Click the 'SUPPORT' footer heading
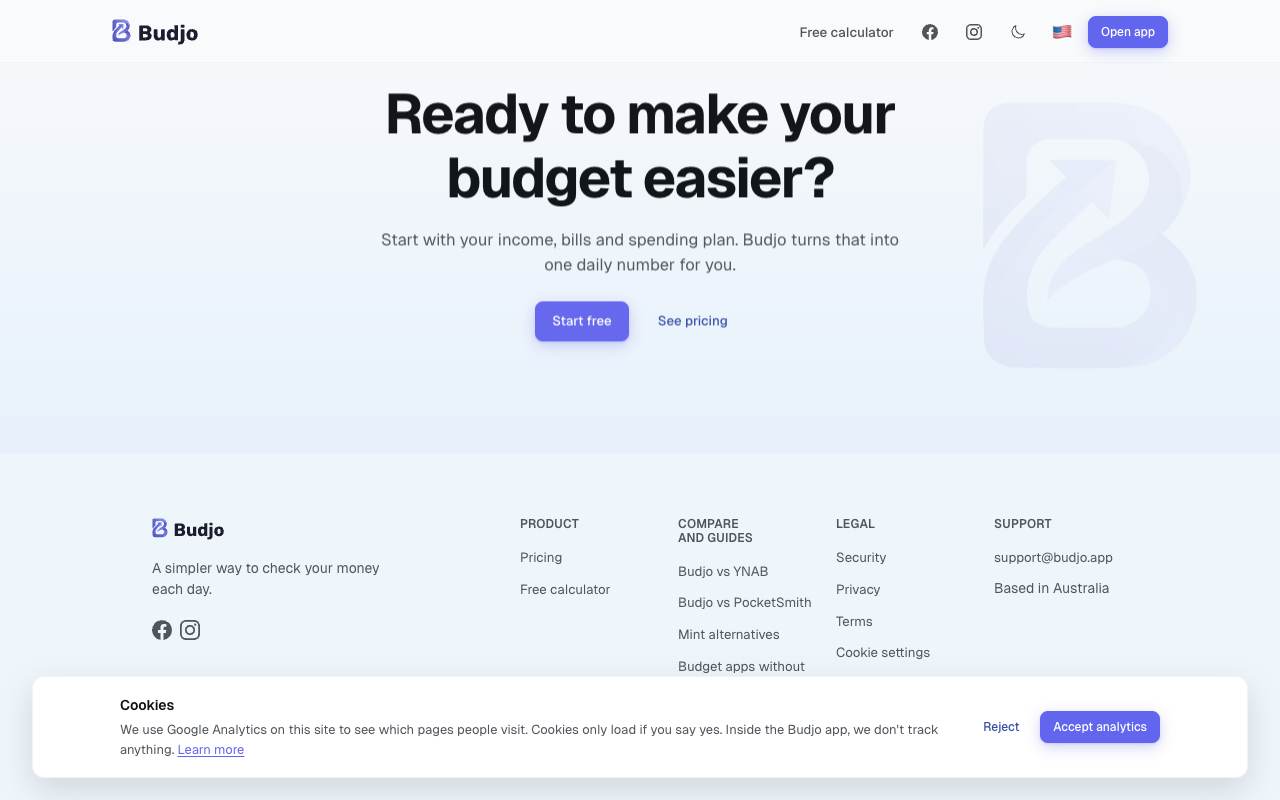The height and width of the screenshot is (800, 1280). pos(1023,524)
